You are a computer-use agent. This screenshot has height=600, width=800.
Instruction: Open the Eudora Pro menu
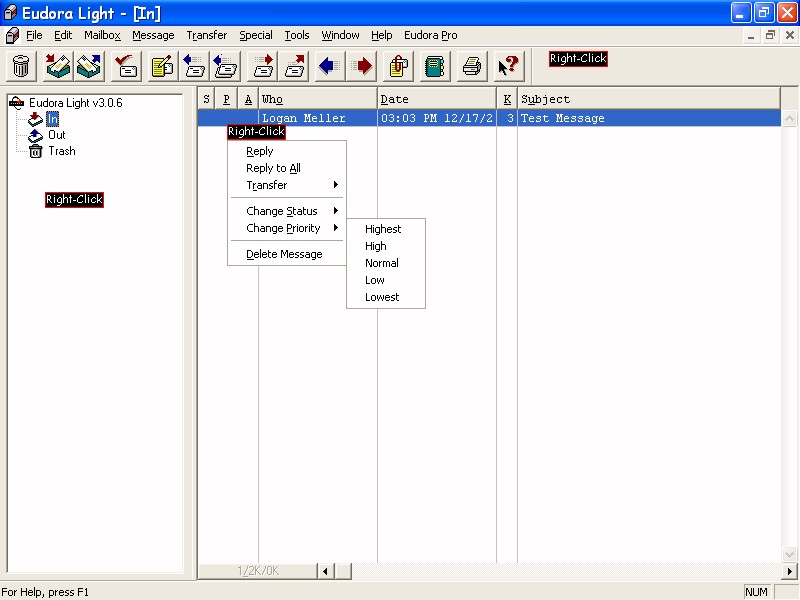tap(431, 35)
